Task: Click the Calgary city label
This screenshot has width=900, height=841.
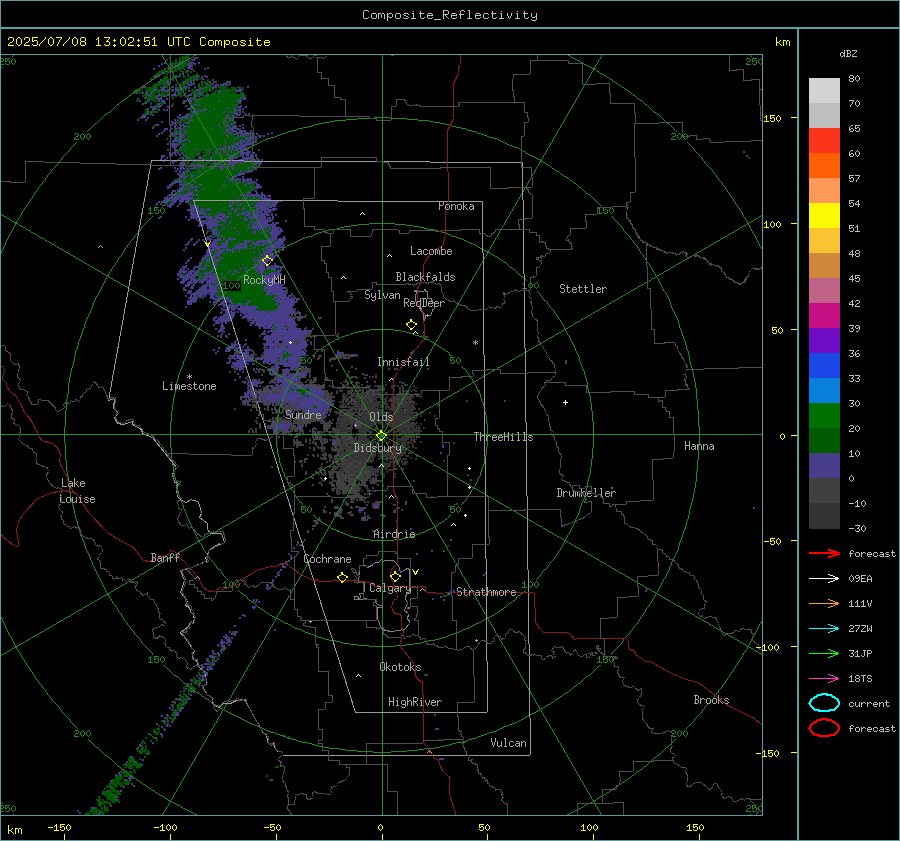Action: click(390, 588)
